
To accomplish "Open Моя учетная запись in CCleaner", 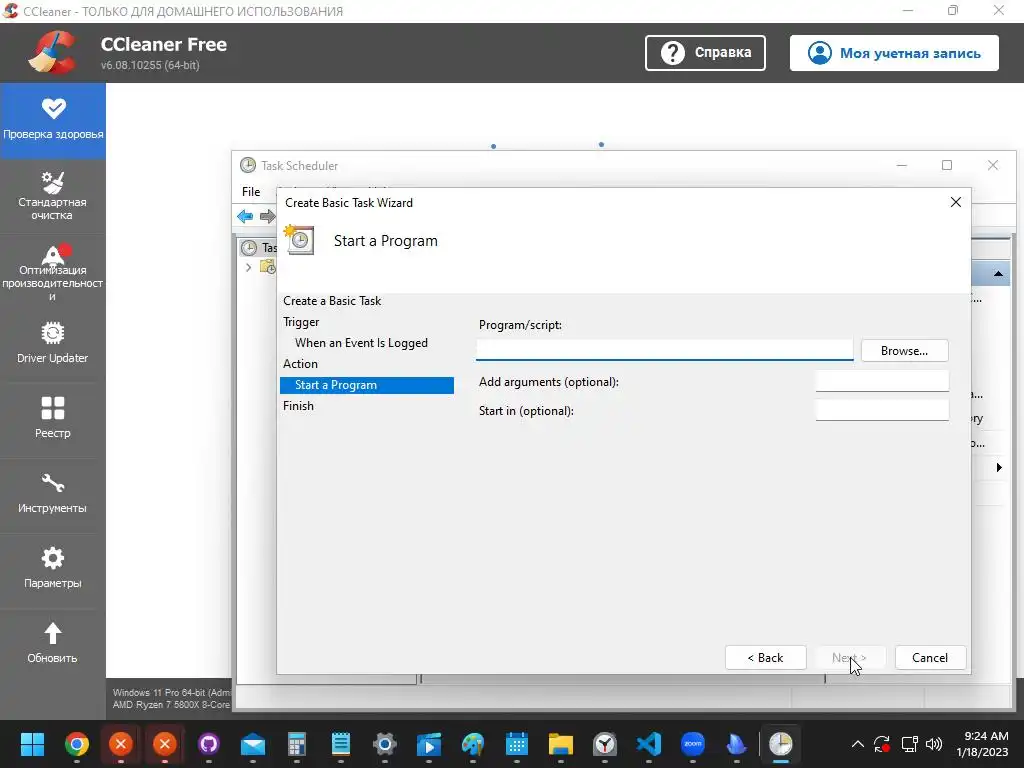I will 894,53.
